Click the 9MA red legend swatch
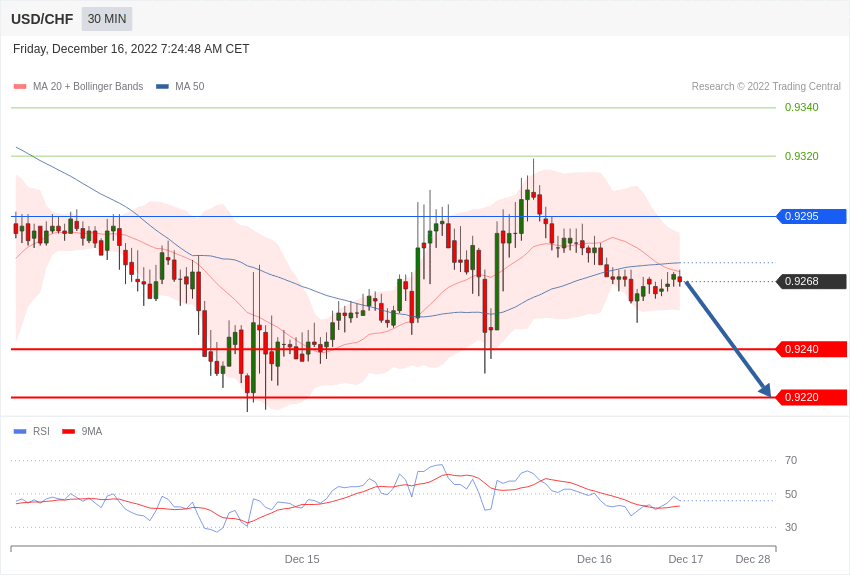This screenshot has height=576, width=850. click(68, 431)
